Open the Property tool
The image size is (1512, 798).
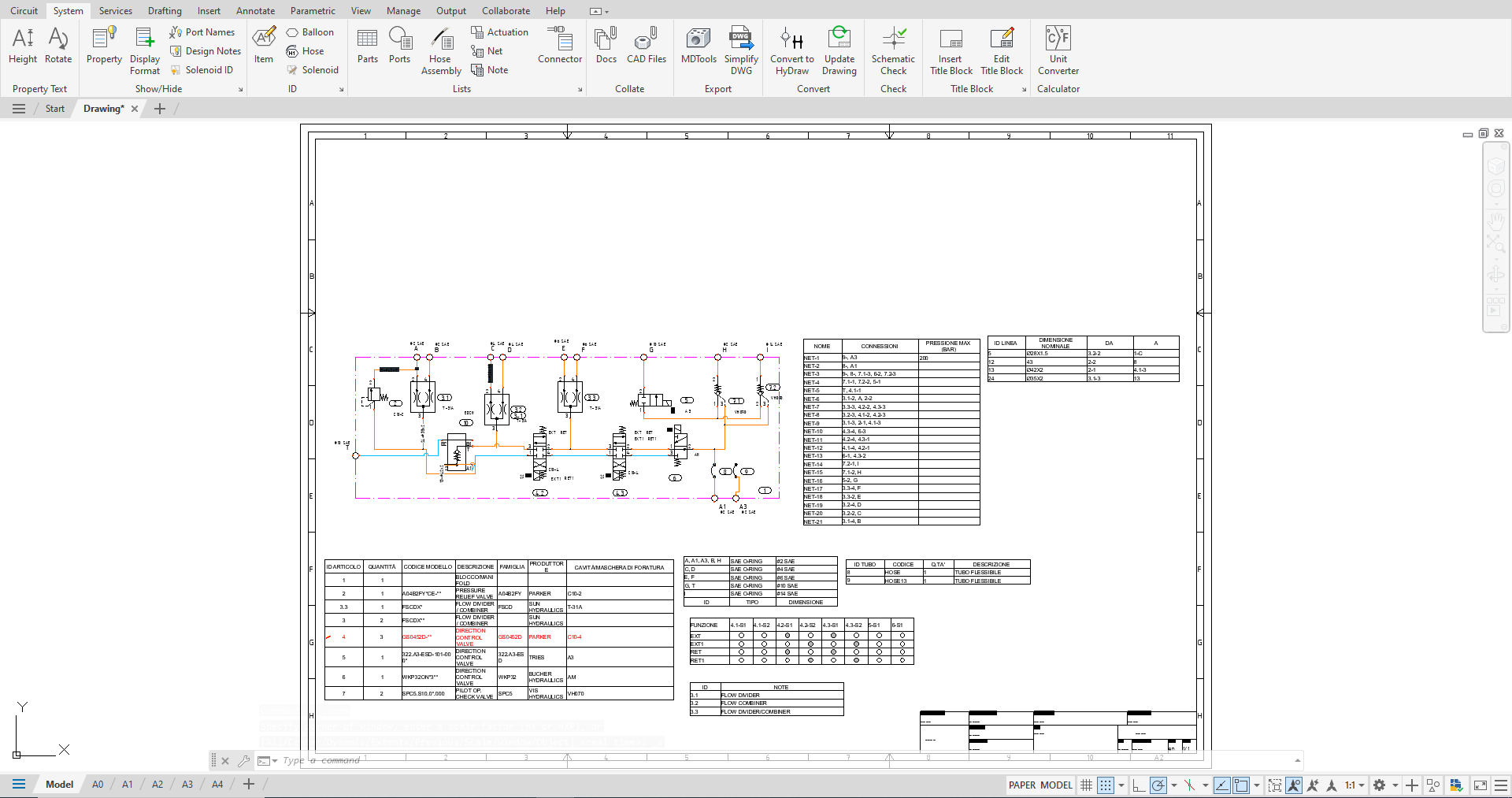pos(104,45)
